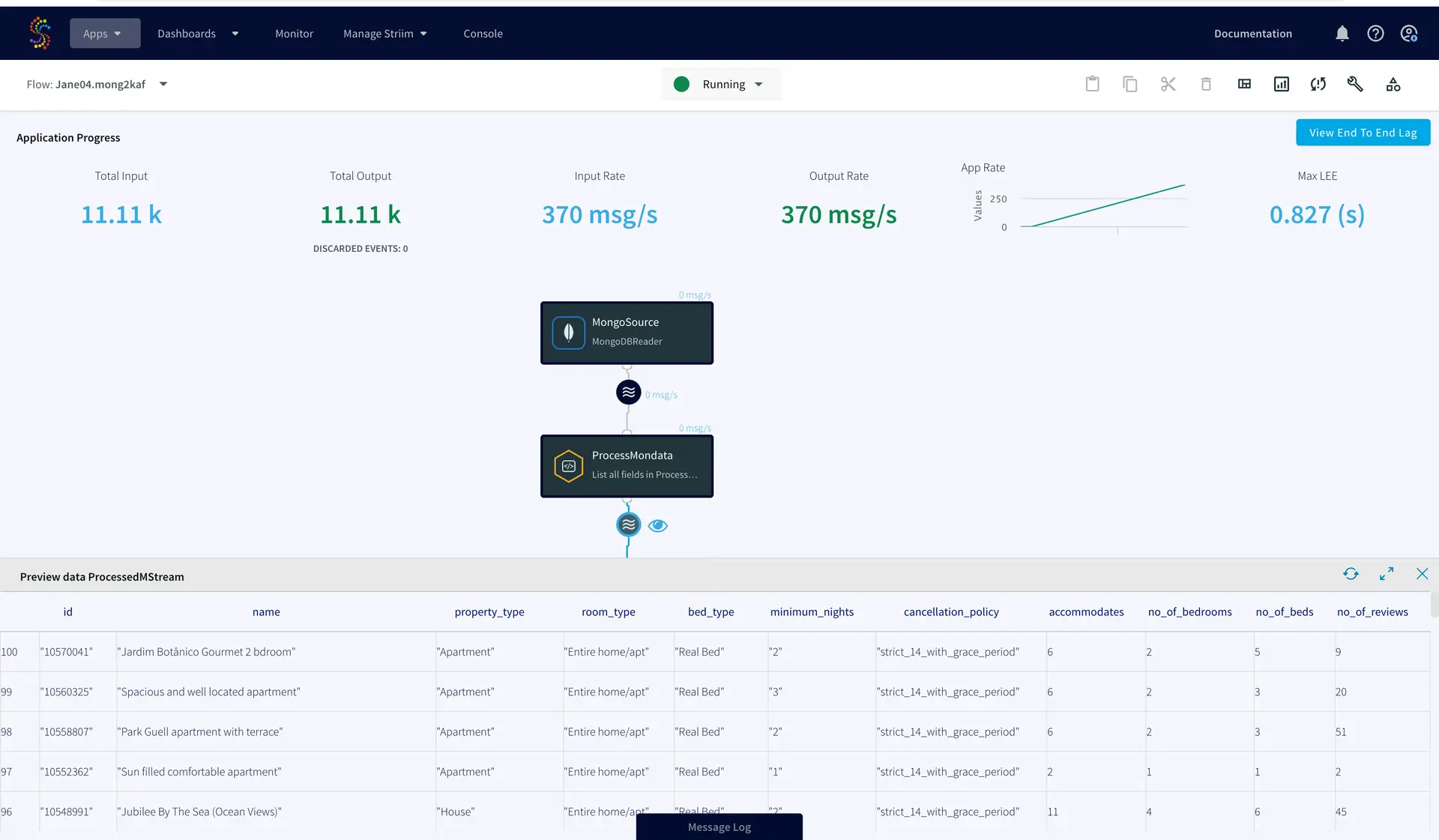Image resolution: width=1439 pixels, height=840 pixels.
Task: Open the Manage Striim dropdown menu
Action: [384, 34]
